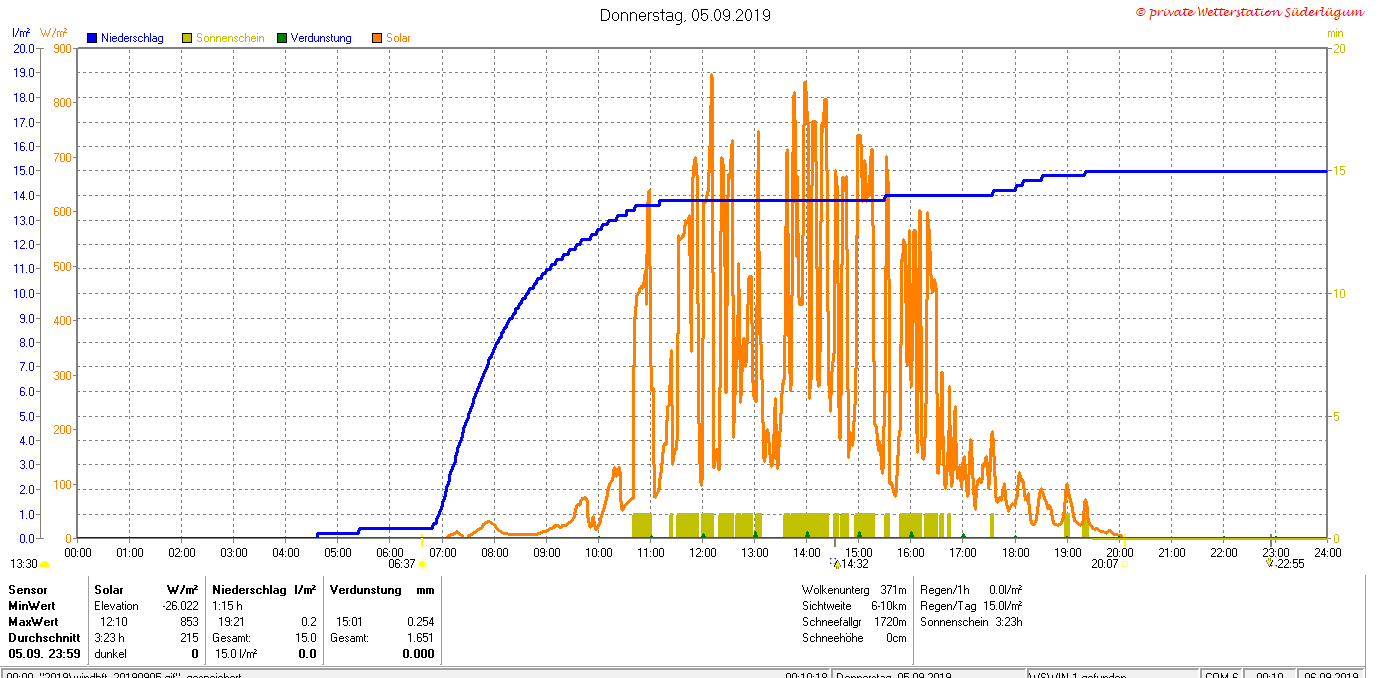Click the Sichtweite value 6-10km
Screen dimensions: 1396x678
click(888, 606)
